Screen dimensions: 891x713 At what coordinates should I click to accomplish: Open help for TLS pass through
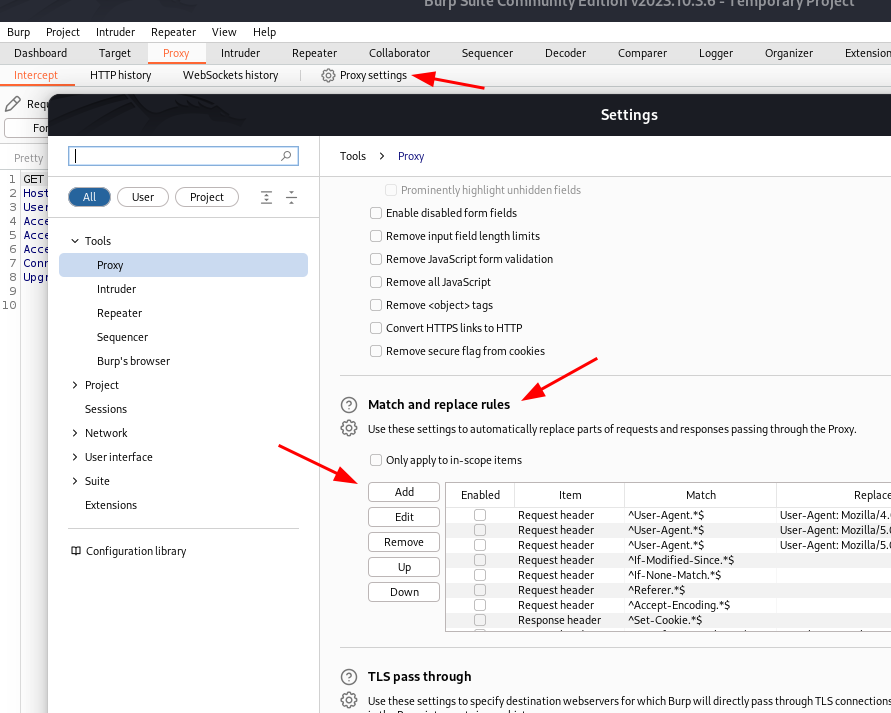point(349,677)
